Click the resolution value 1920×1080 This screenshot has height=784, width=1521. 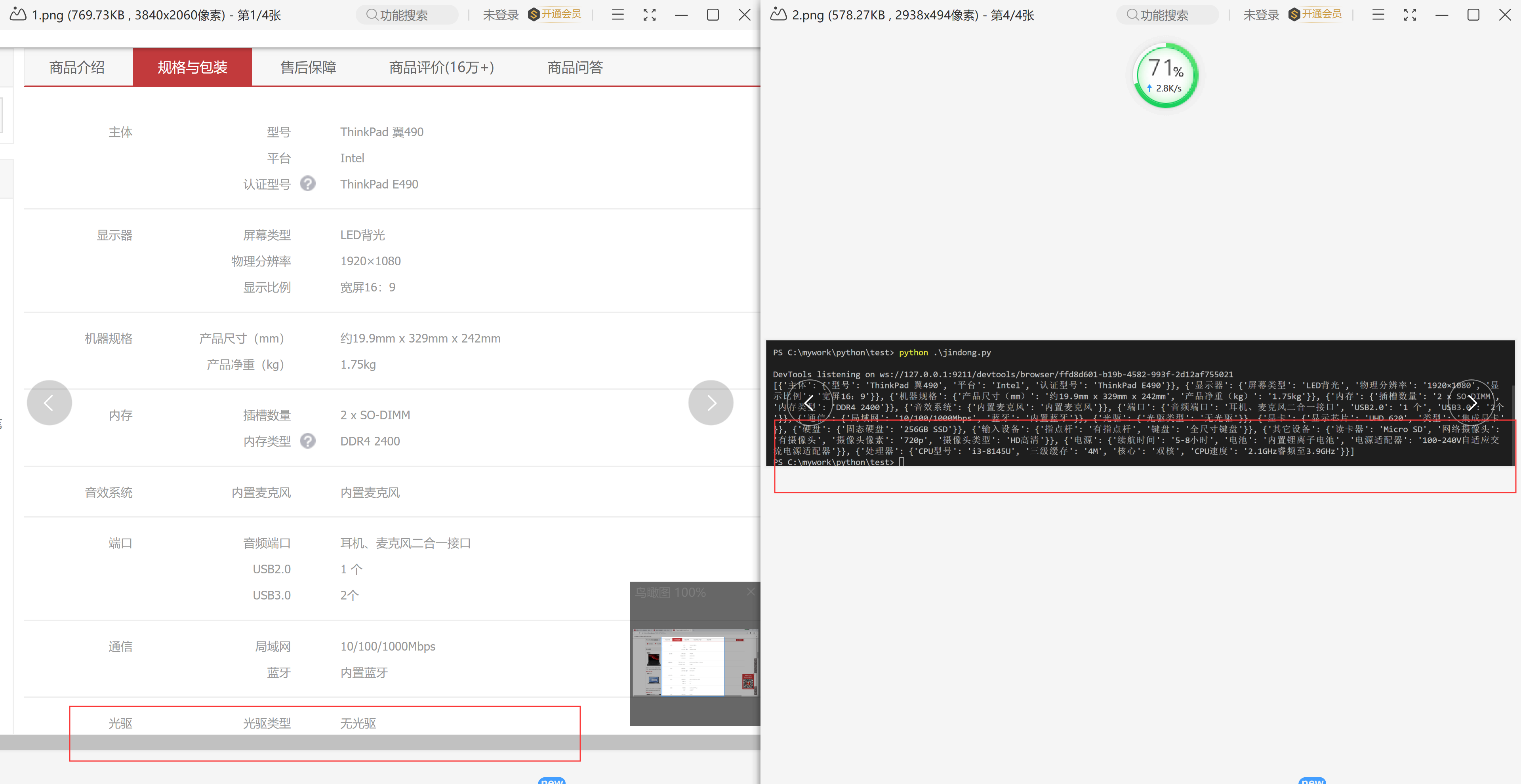[370, 261]
